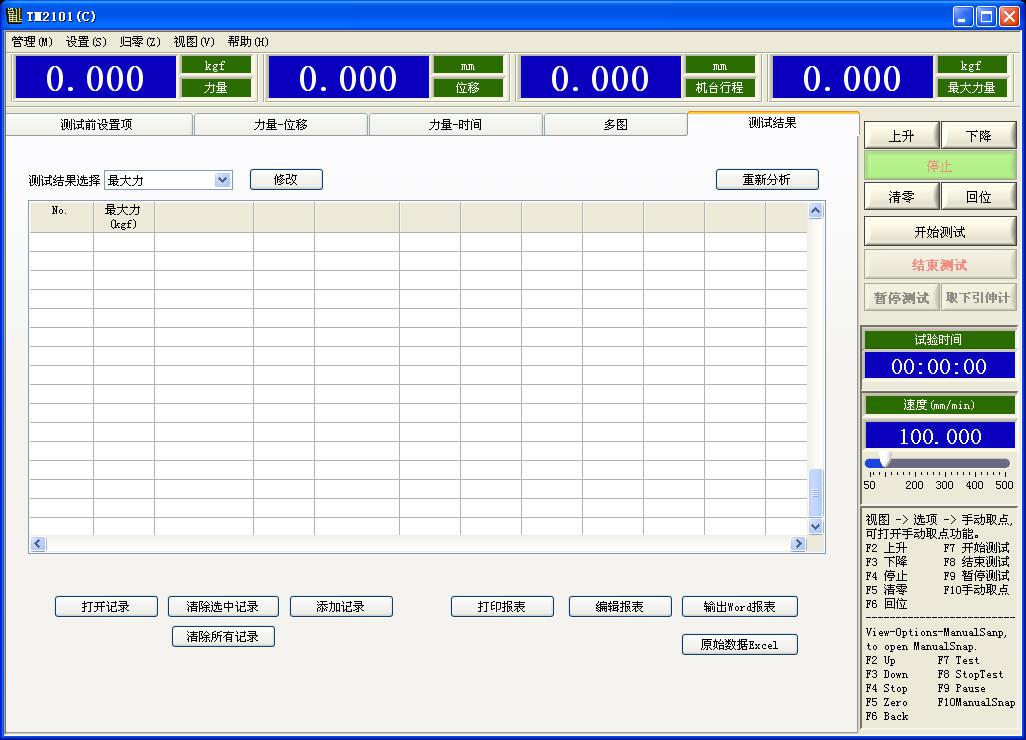
Task: Open the 设置(S) menu
Action: click(x=86, y=42)
